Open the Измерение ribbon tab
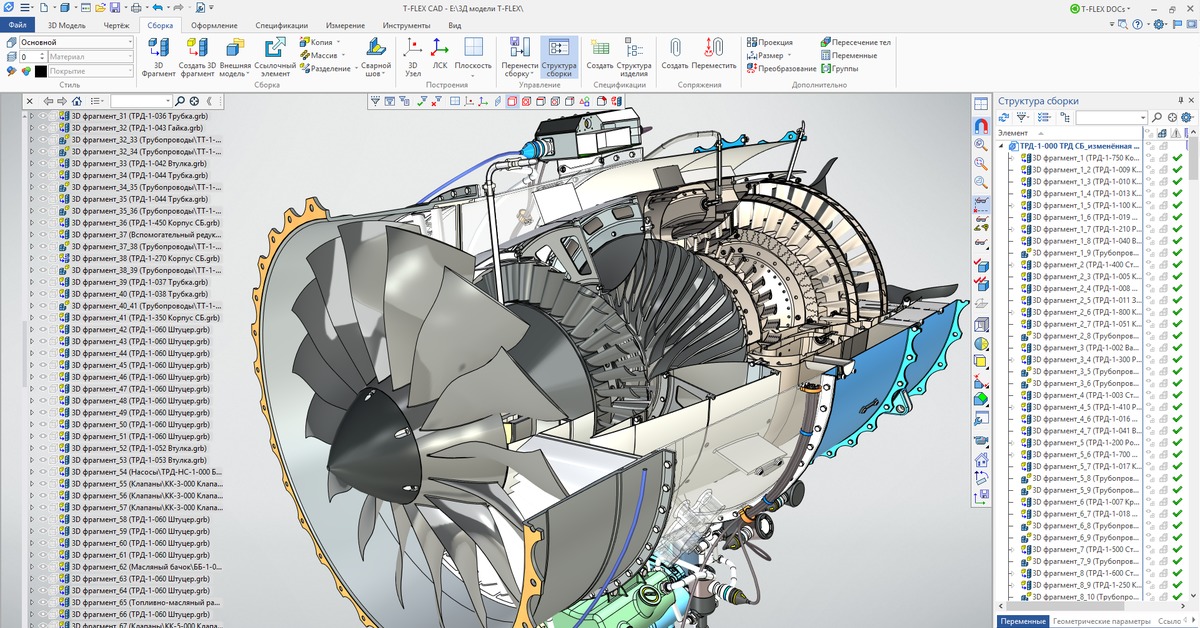The image size is (1200, 628). tap(345, 25)
